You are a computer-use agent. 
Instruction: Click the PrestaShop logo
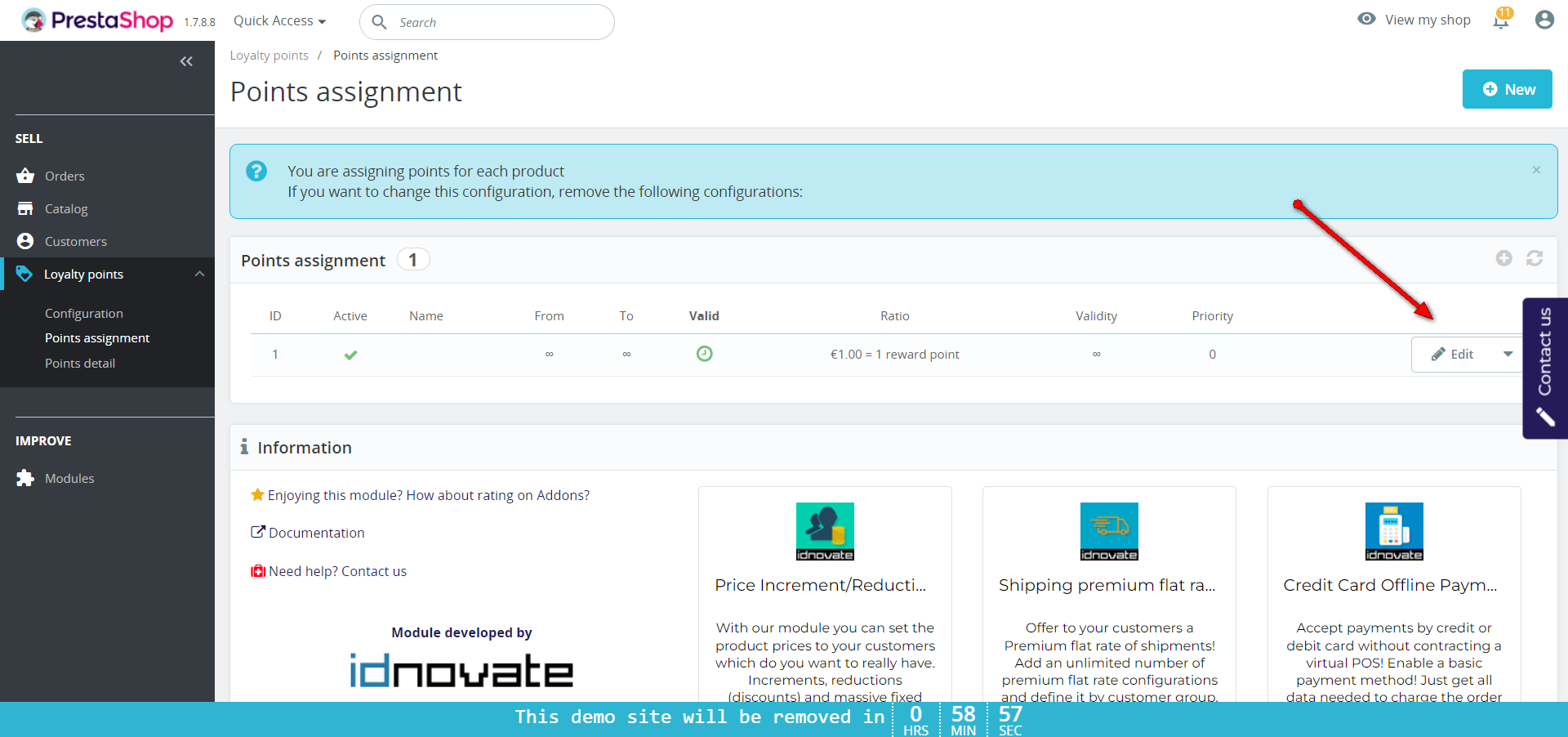[96, 20]
